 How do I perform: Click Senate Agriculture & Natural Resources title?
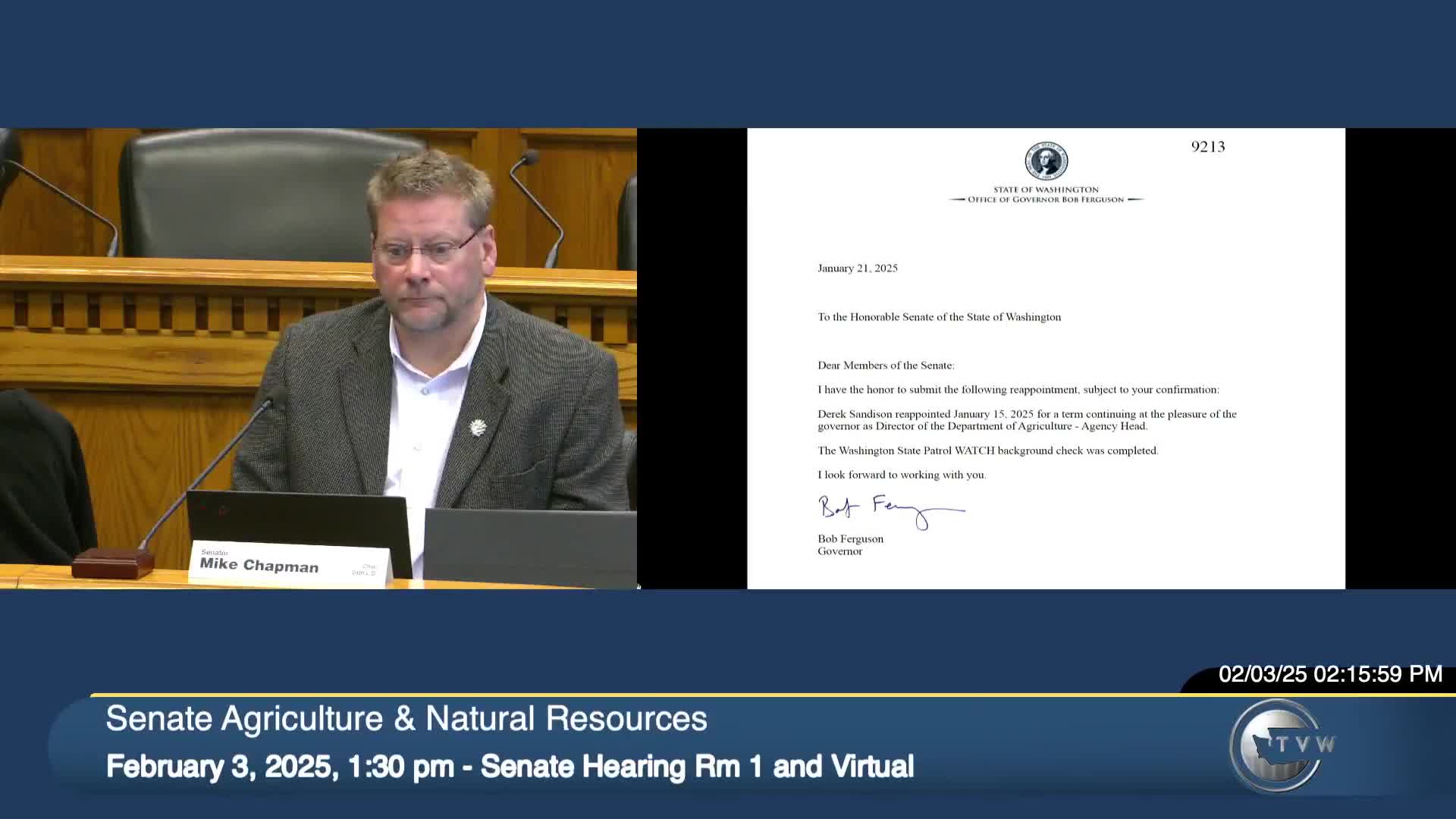click(x=406, y=718)
